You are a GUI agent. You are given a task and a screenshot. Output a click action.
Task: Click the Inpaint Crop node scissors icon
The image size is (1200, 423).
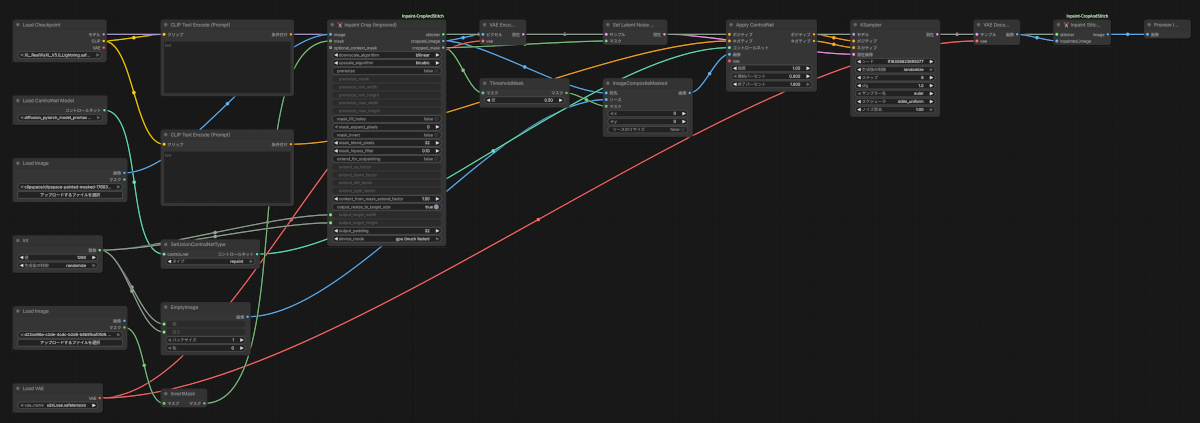(340, 23)
